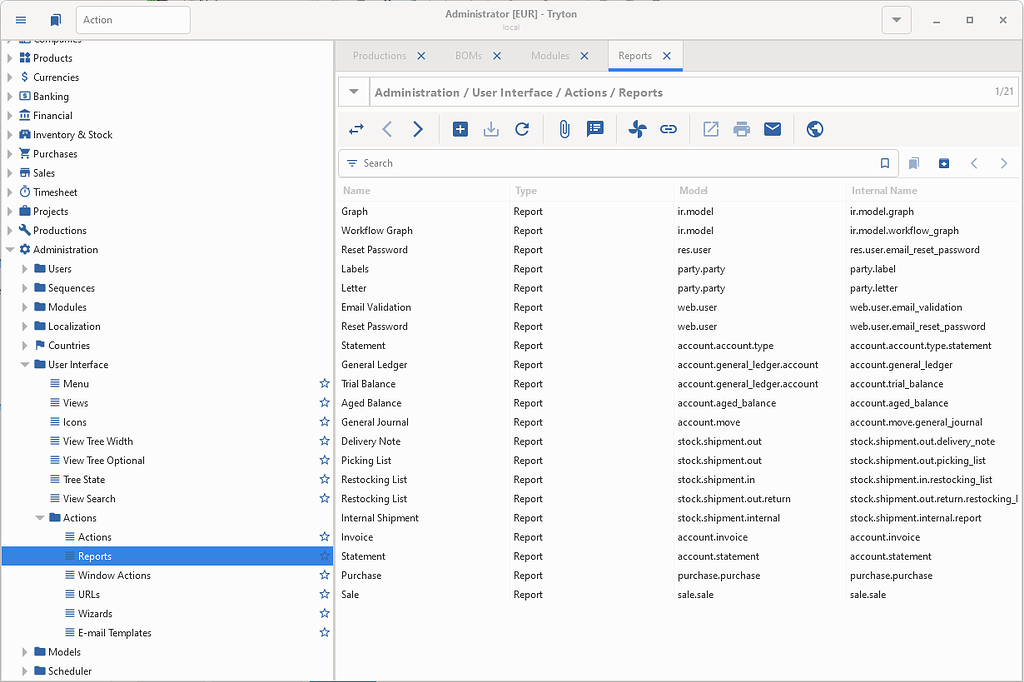
Task: Open the attachments paperclip icon
Action: point(564,129)
